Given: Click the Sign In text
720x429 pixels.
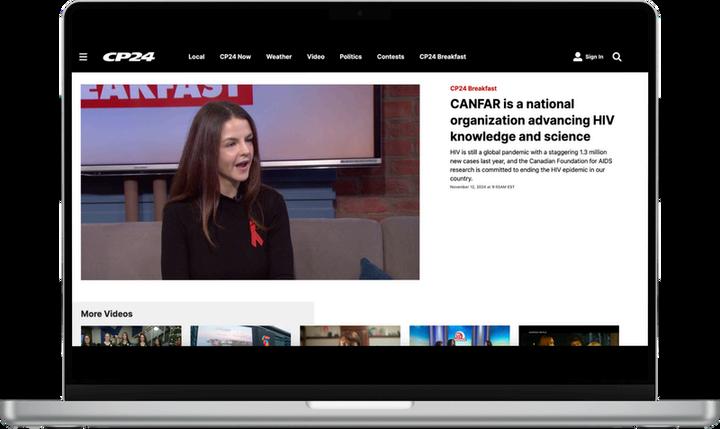Looking at the screenshot, I should (x=594, y=57).
